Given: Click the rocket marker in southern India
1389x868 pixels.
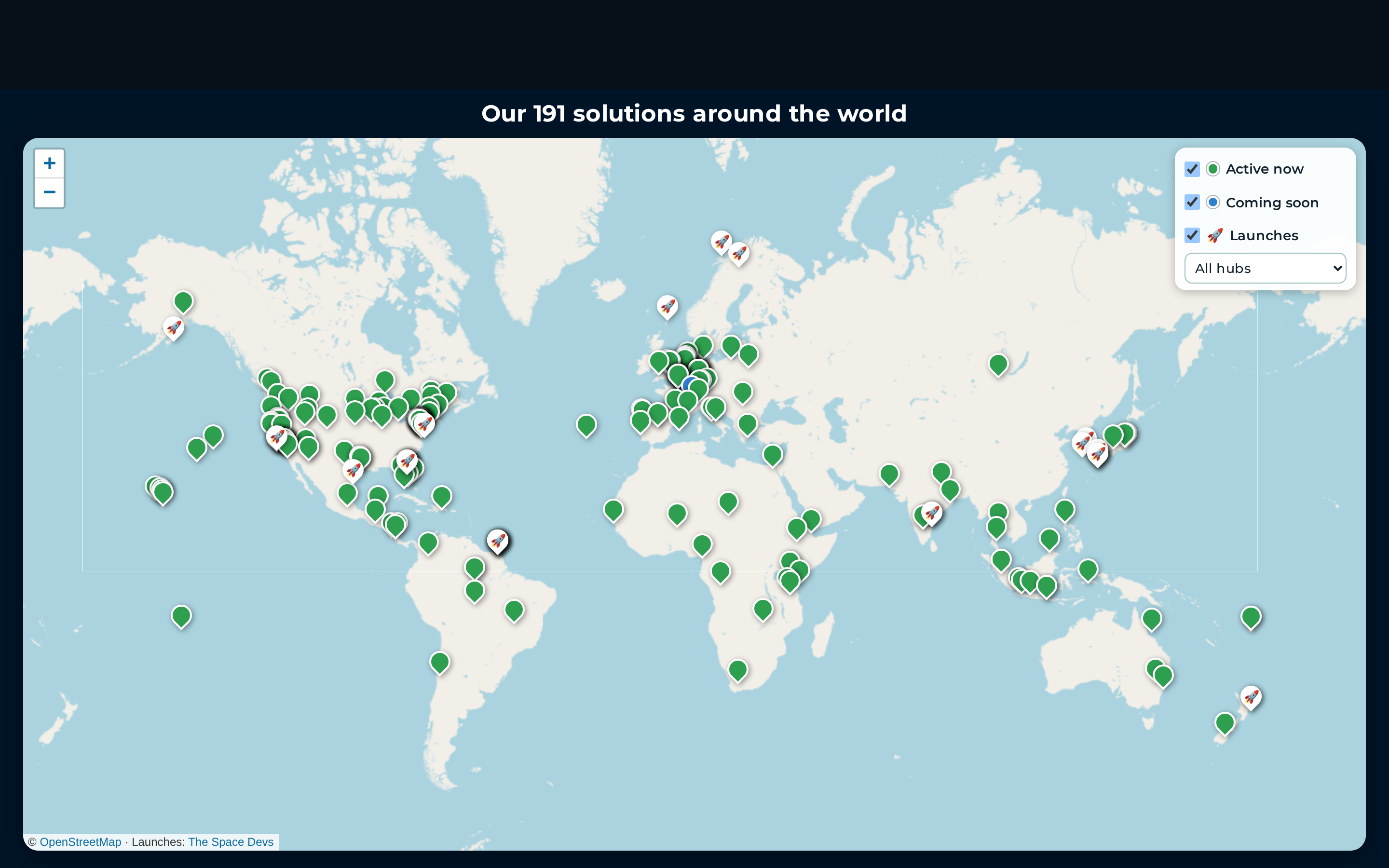Looking at the screenshot, I should pos(932,514).
